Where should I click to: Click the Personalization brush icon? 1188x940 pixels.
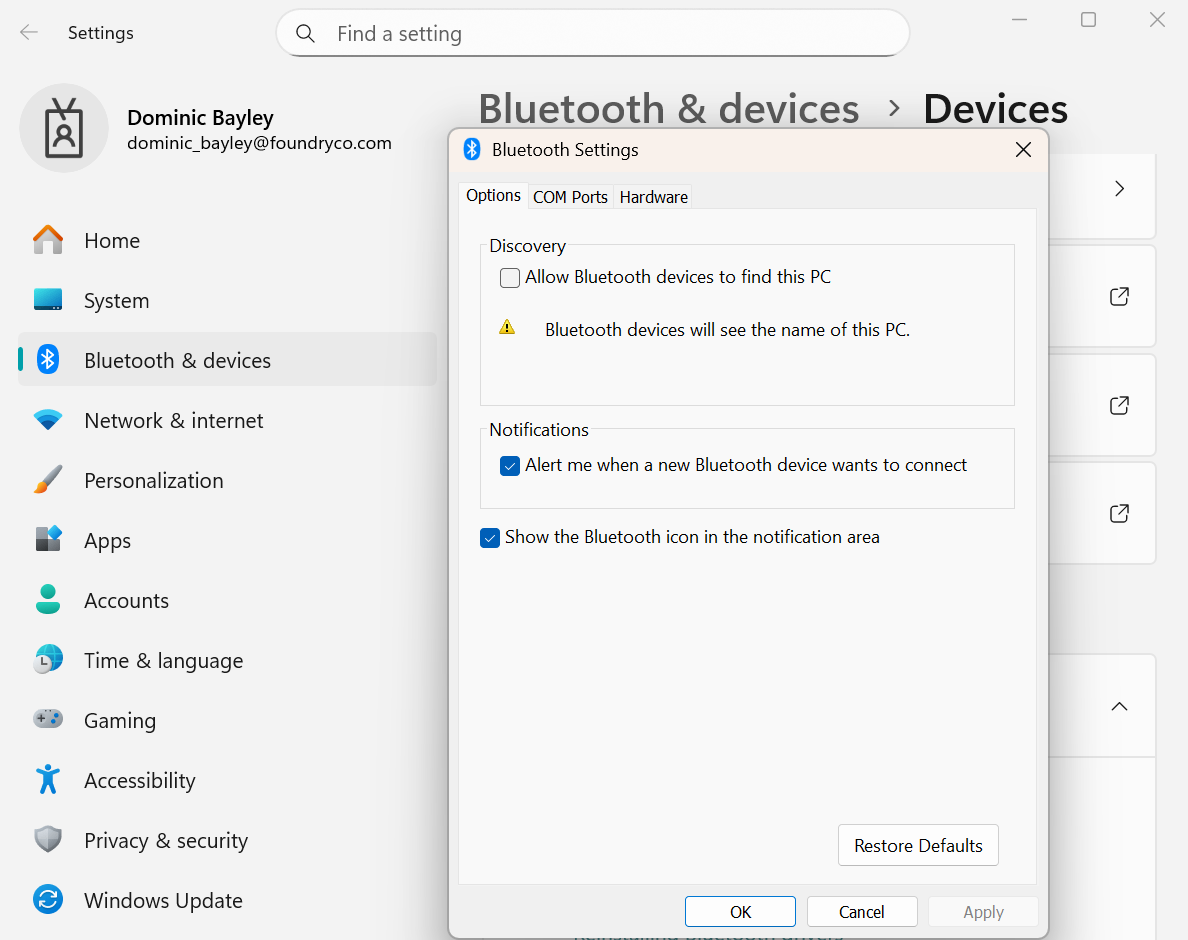tap(47, 480)
